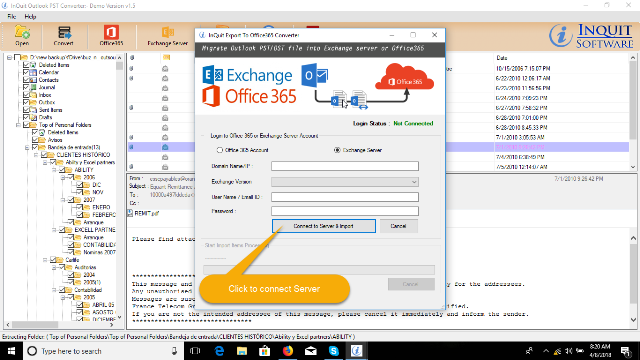This screenshot has height=360, width=640.
Task: Collapse Bandeja de entrada tree node
Action: 27,147
